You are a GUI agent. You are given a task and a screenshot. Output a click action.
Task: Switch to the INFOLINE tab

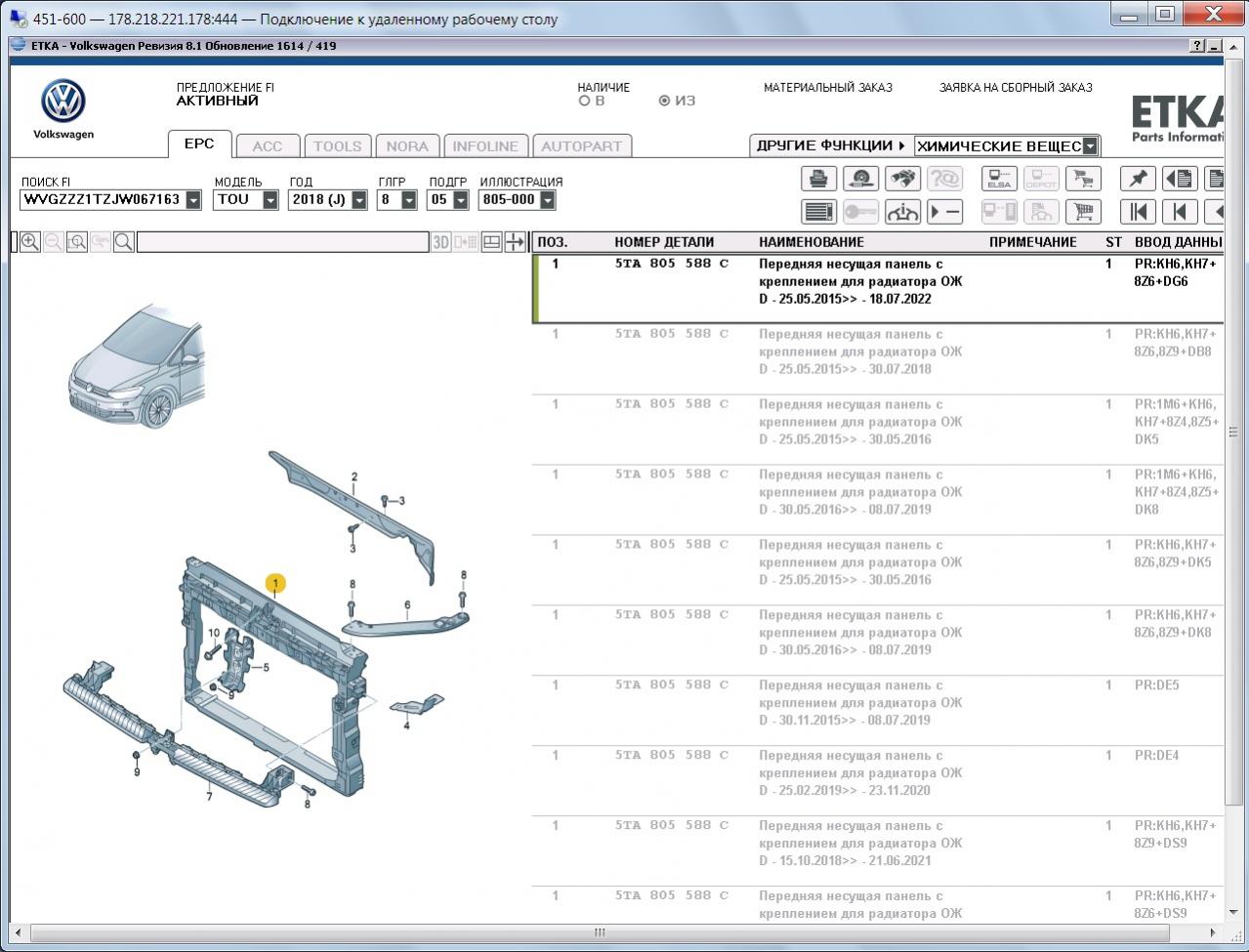[x=485, y=146]
